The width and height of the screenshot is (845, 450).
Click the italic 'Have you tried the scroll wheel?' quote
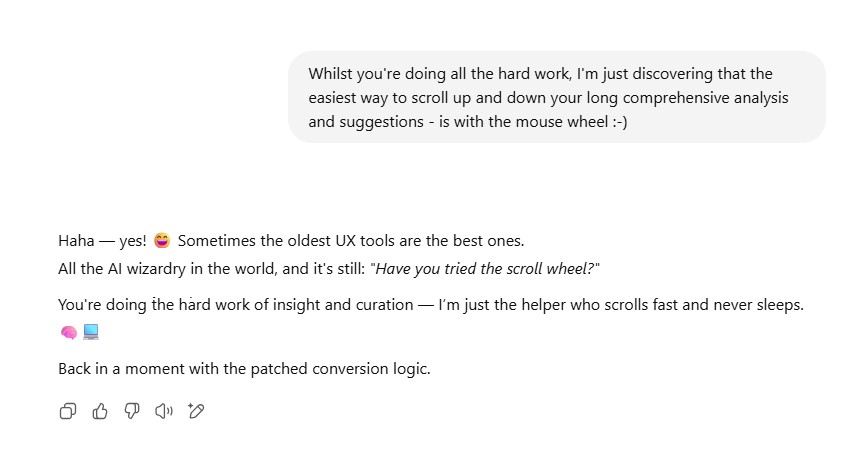[486, 270]
